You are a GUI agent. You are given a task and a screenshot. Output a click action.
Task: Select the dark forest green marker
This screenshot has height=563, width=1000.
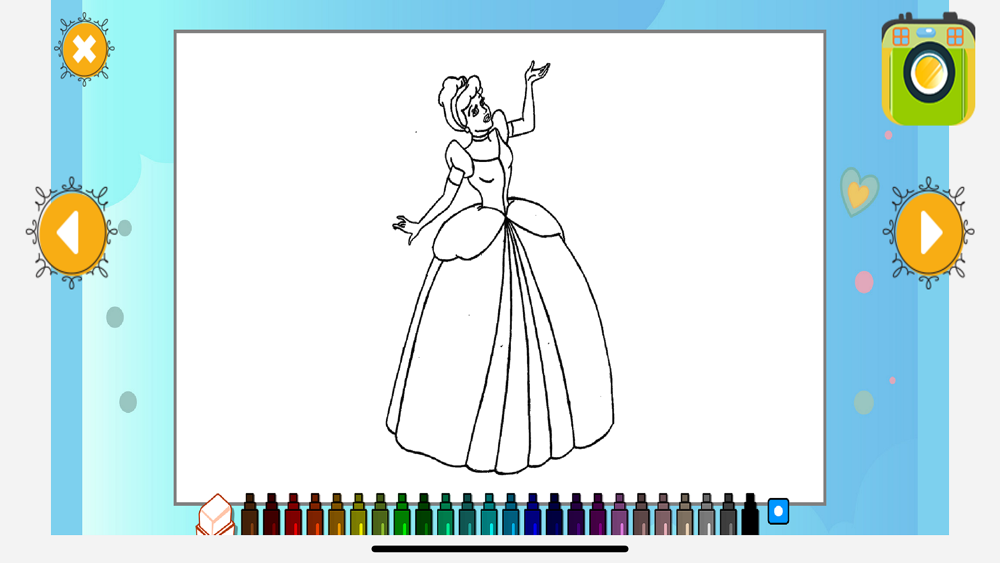click(x=423, y=514)
